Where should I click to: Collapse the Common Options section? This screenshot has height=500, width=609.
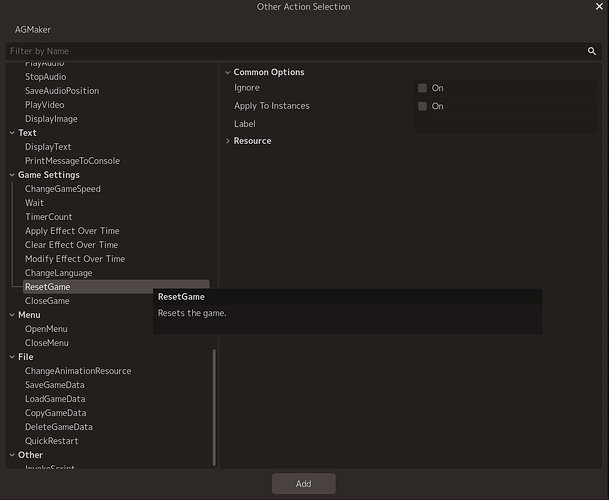[x=228, y=72]
